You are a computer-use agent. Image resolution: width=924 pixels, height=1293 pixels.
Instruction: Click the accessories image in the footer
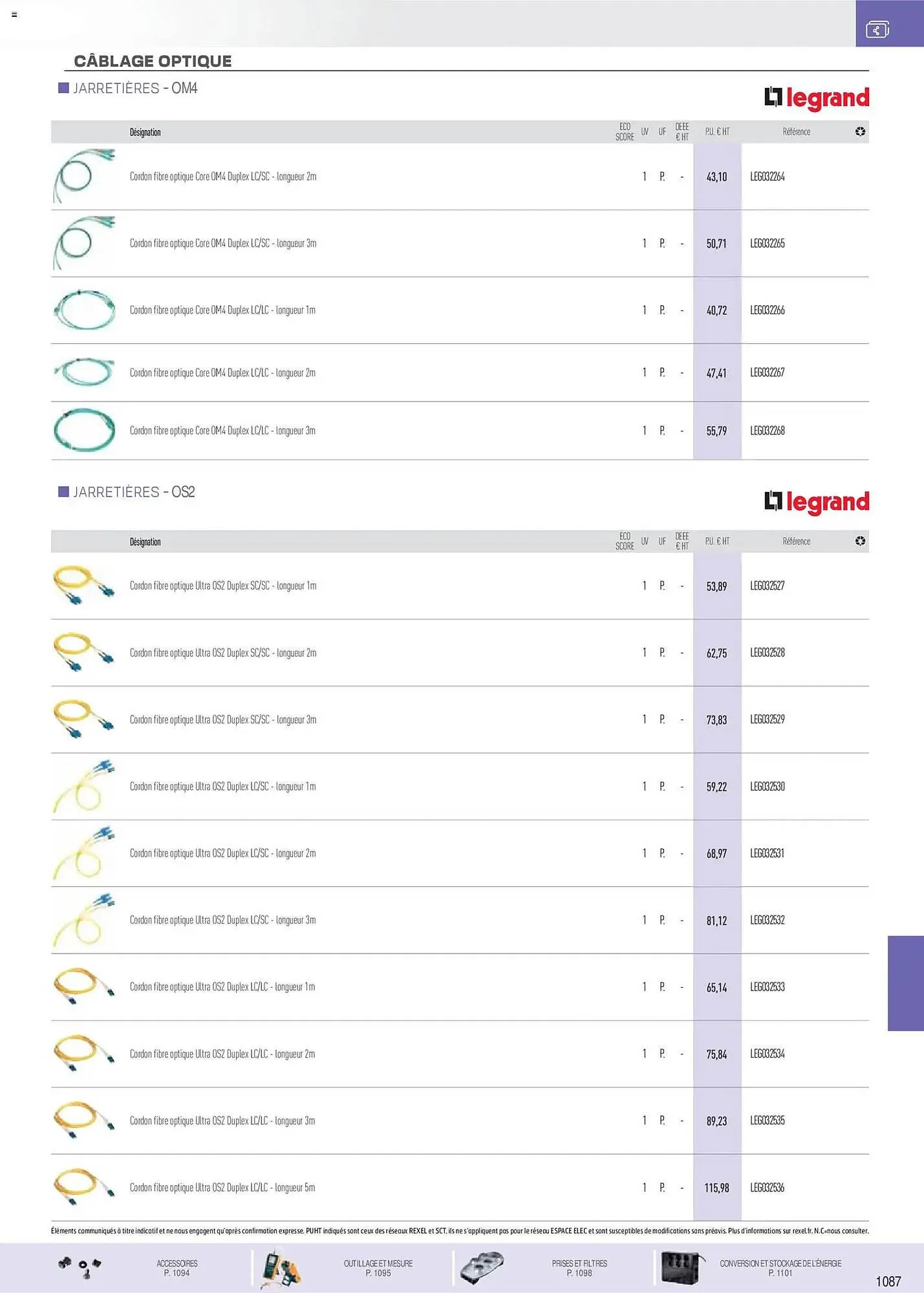click(80, 1267)
